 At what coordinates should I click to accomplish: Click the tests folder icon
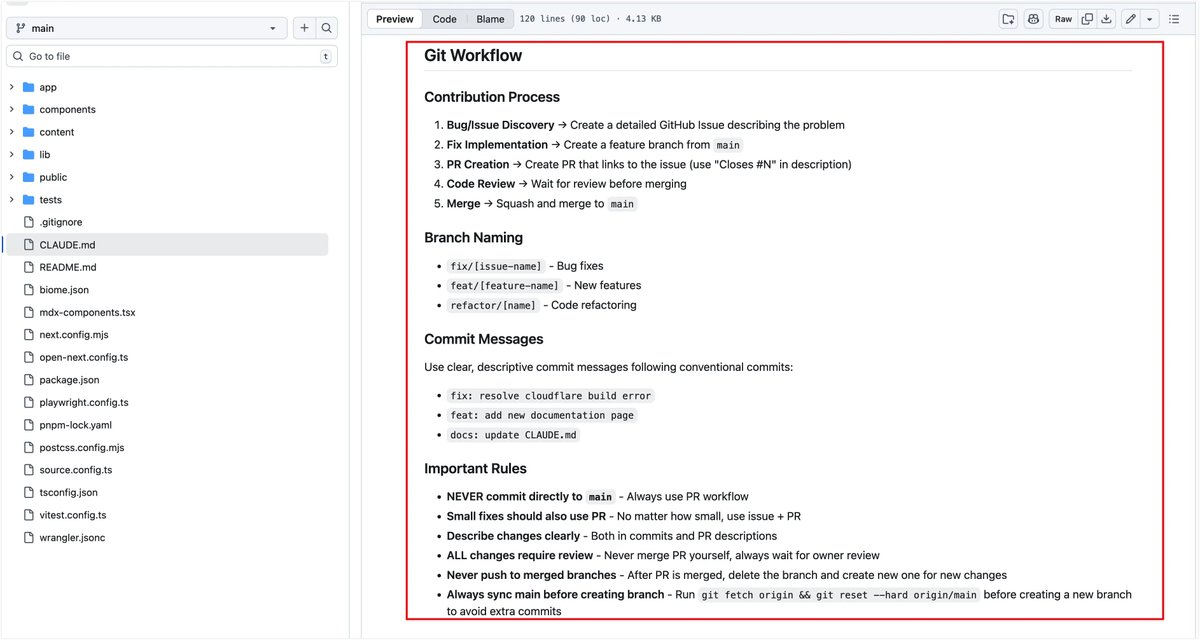tap(28, 200)
